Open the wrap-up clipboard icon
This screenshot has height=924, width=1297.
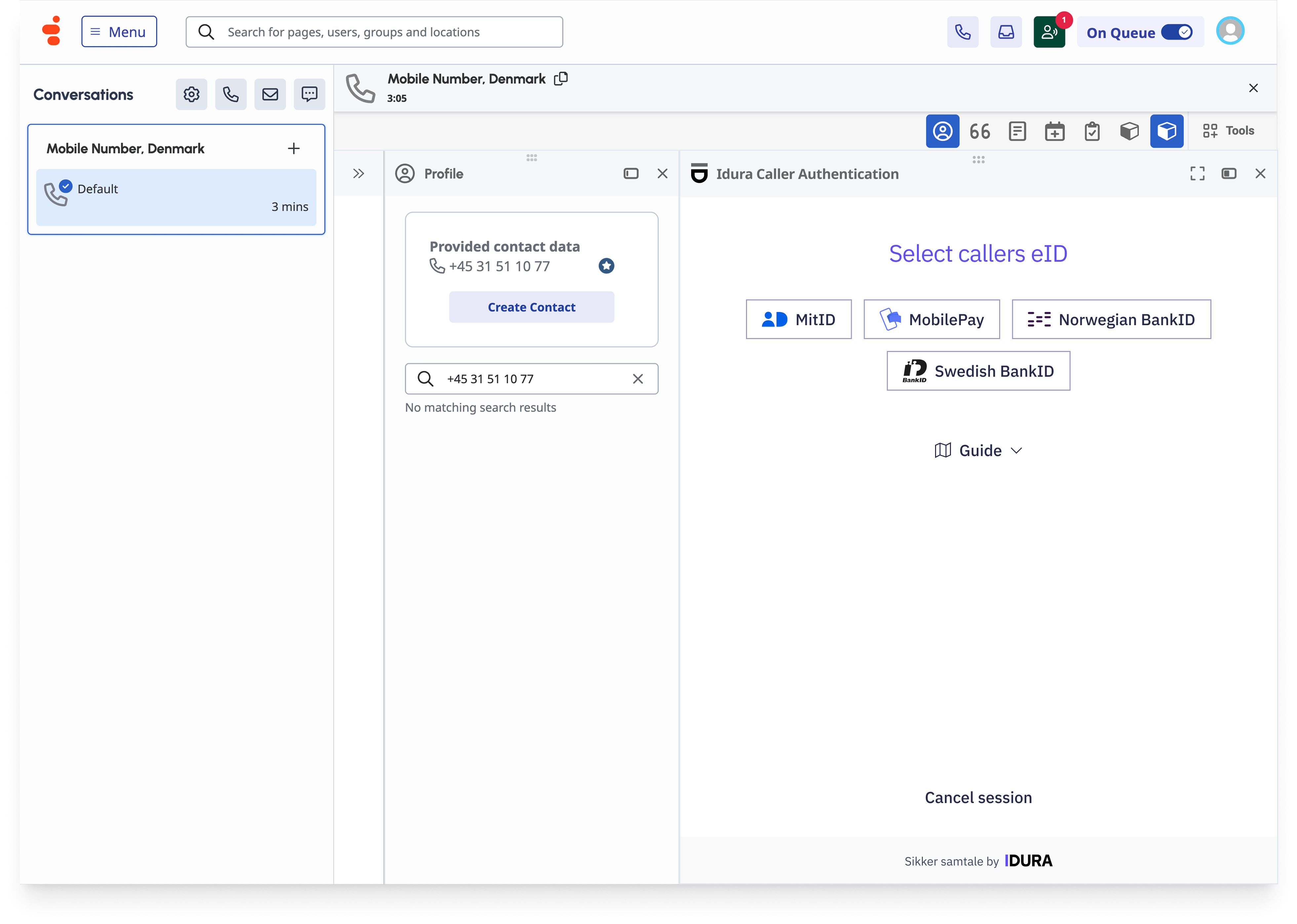1091,132
